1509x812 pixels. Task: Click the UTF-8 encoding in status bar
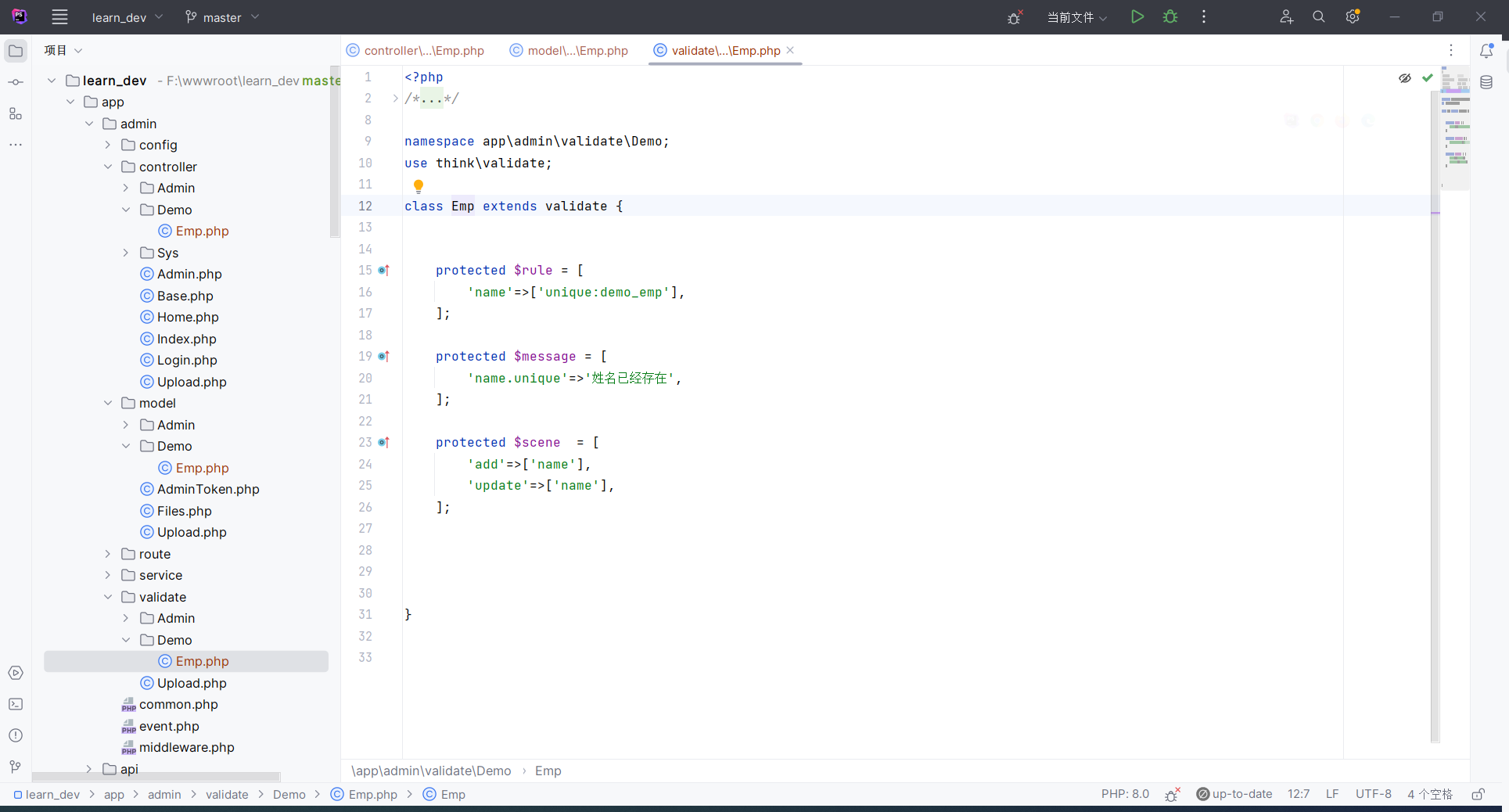1373,794
